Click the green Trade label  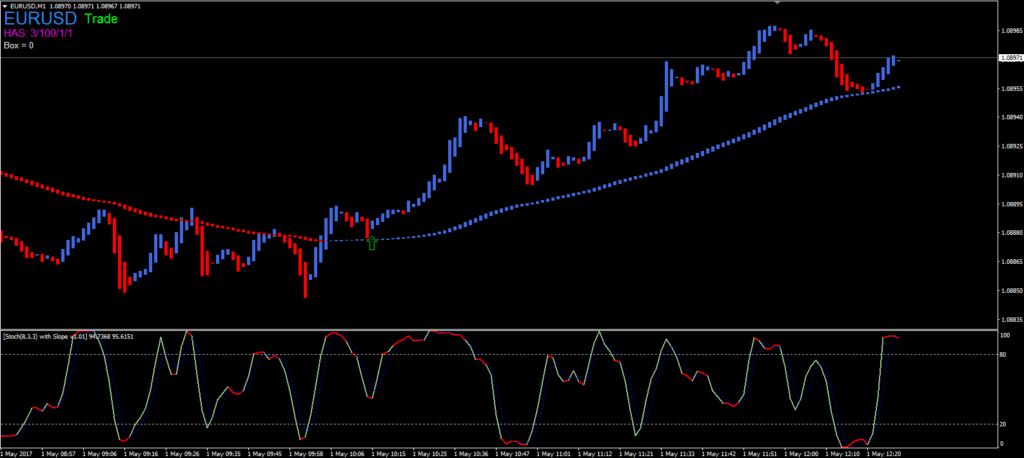coord(103,19)
